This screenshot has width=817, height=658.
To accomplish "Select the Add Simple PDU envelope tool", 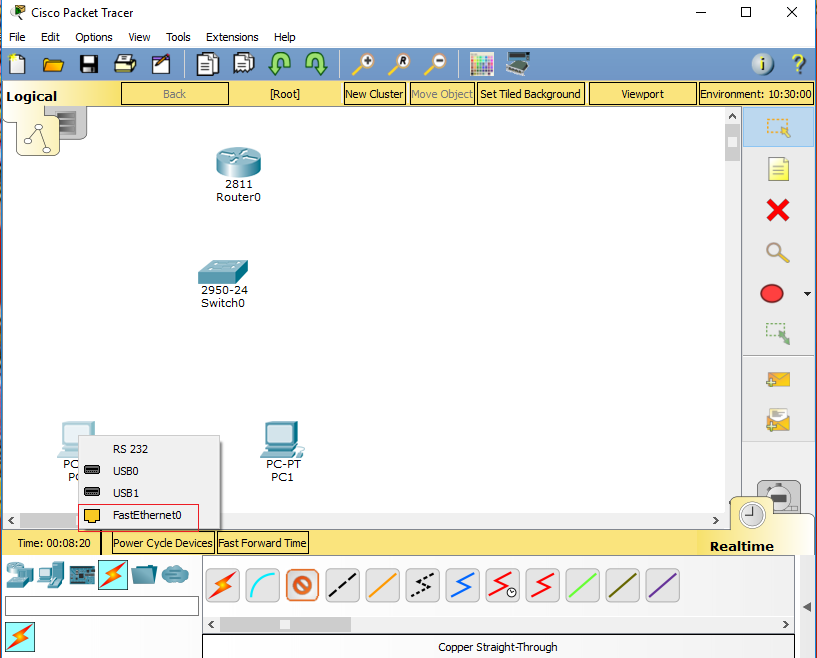I will [778, 380].
